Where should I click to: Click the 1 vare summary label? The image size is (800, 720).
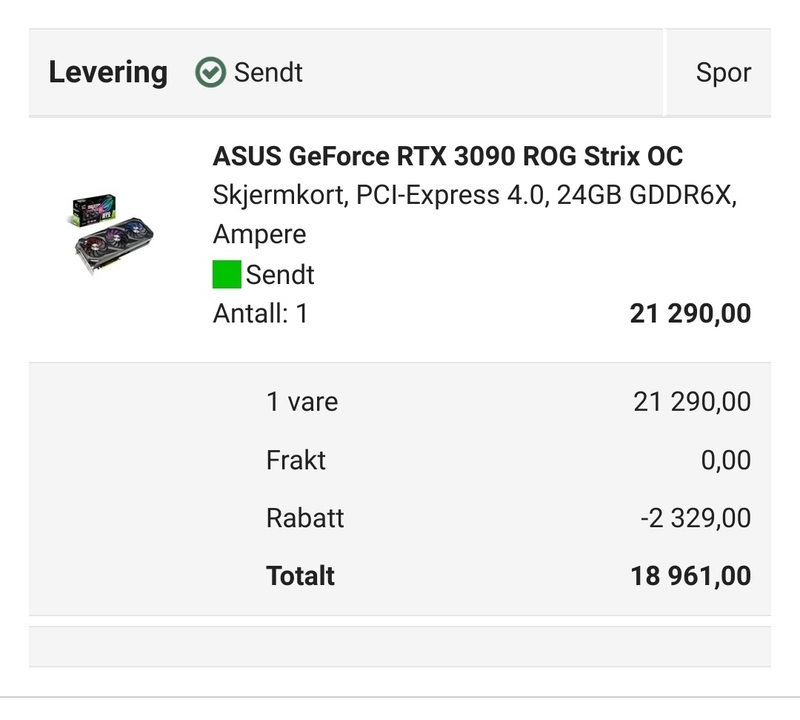302,402
